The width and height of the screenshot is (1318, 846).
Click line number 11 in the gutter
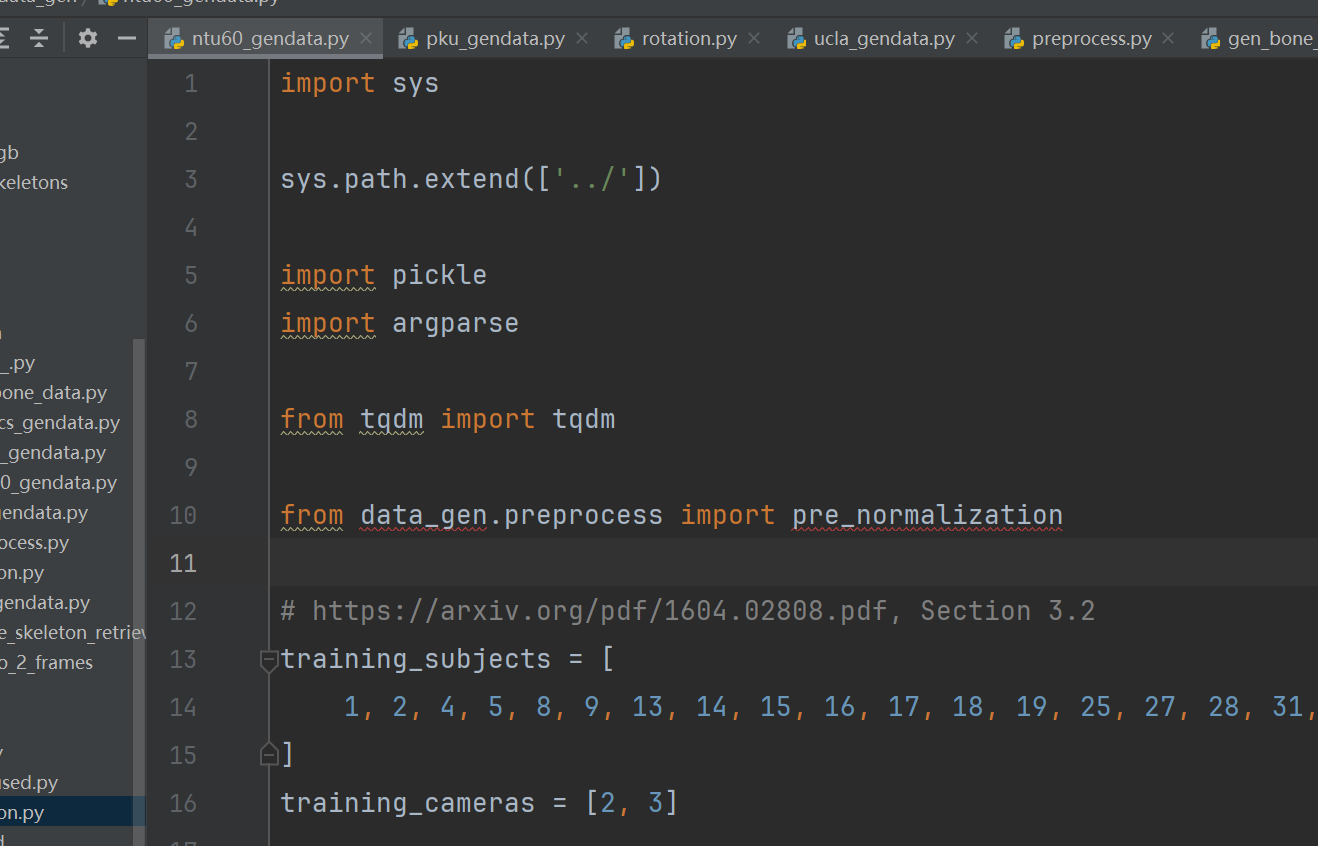click(183, 563)
